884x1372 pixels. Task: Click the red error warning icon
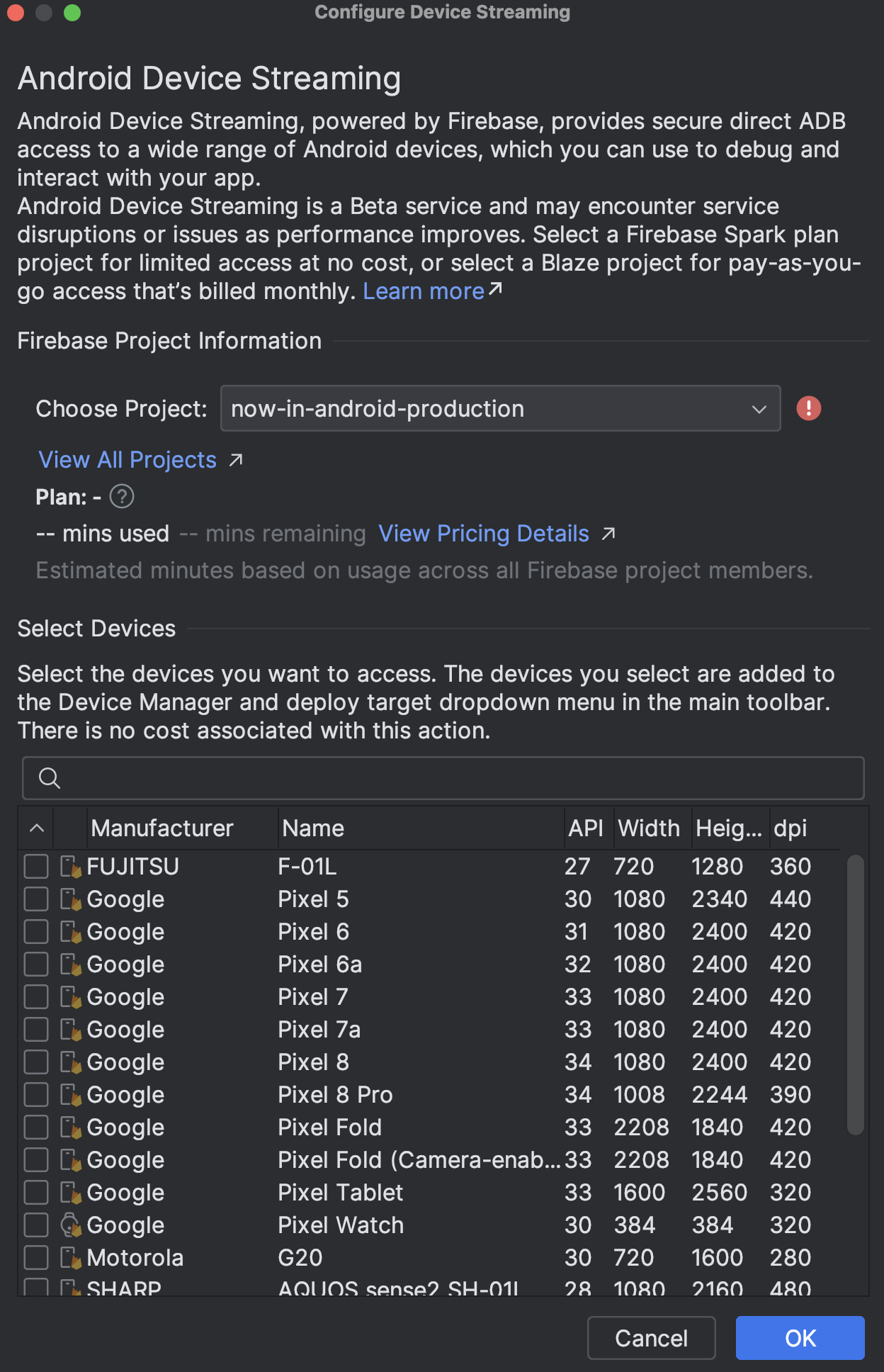pyautogui.click(x=808, y=408)
